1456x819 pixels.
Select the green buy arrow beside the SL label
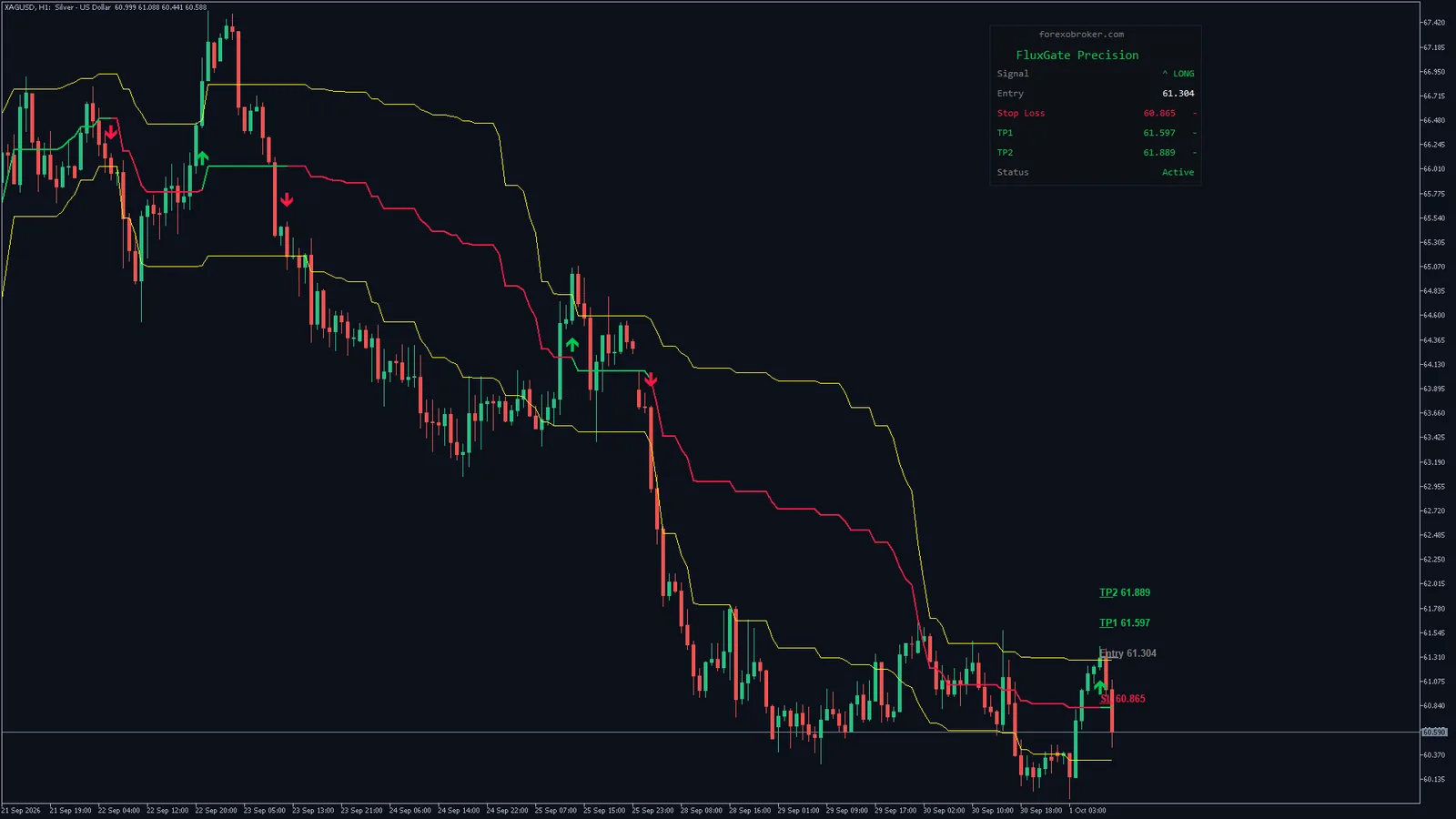(1100, 686)
